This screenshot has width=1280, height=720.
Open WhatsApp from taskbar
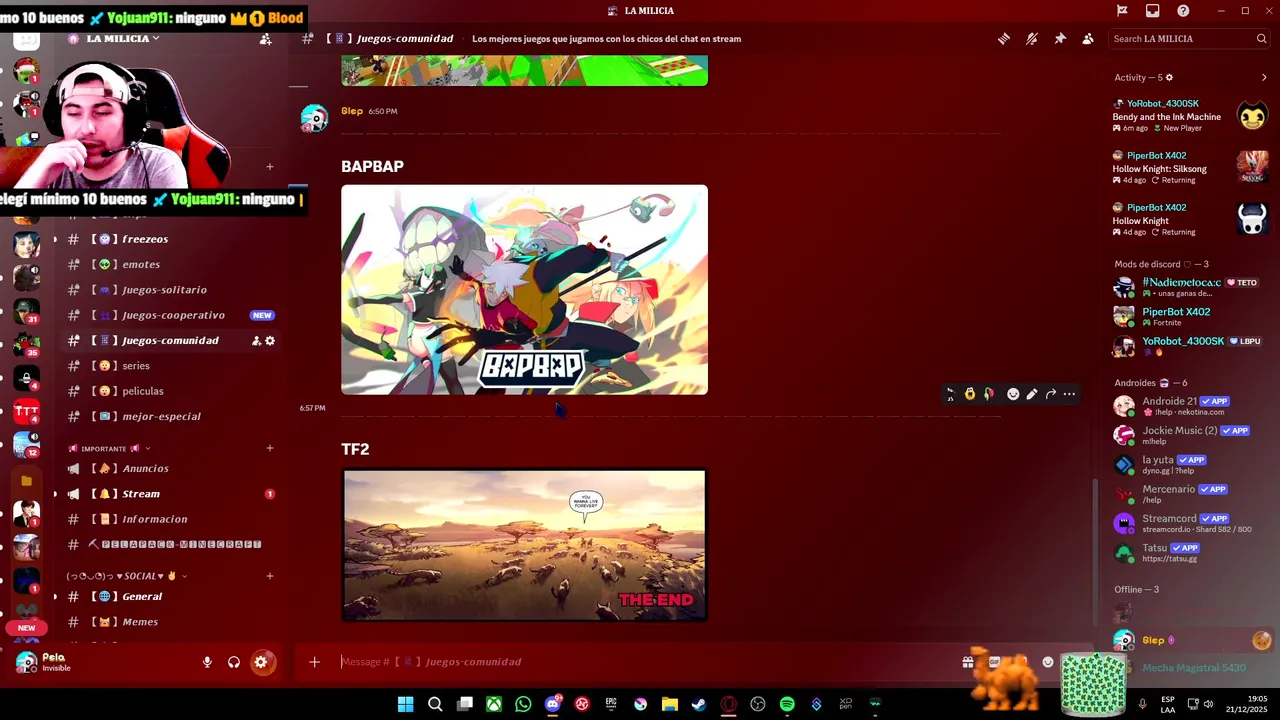click(x=523, y=704)
